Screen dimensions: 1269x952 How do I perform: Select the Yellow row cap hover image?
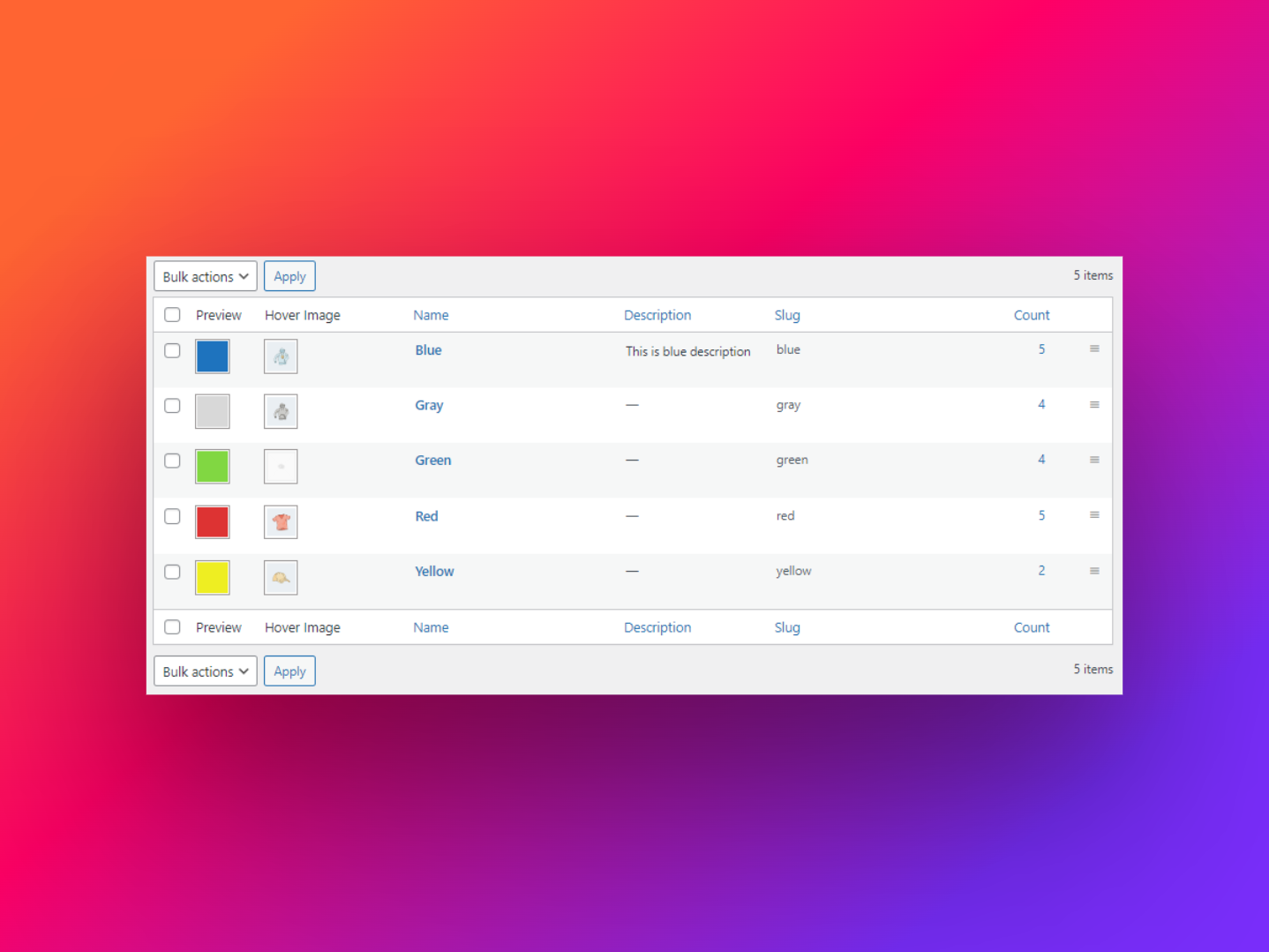tap(281, 578)
